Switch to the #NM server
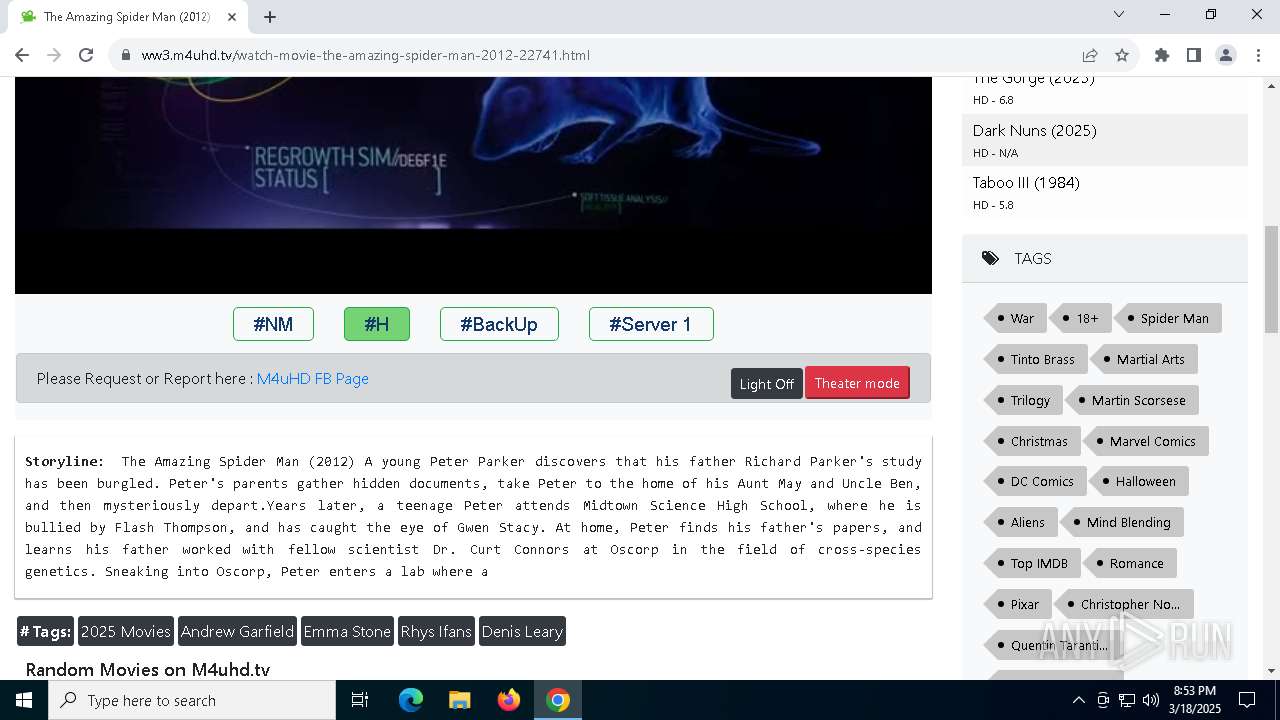Image resolution: width=1280 pixels, height=720 pixels. click(273, 324)
